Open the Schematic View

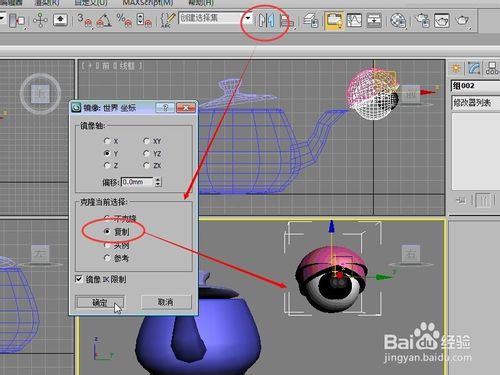tap(374, 21)
